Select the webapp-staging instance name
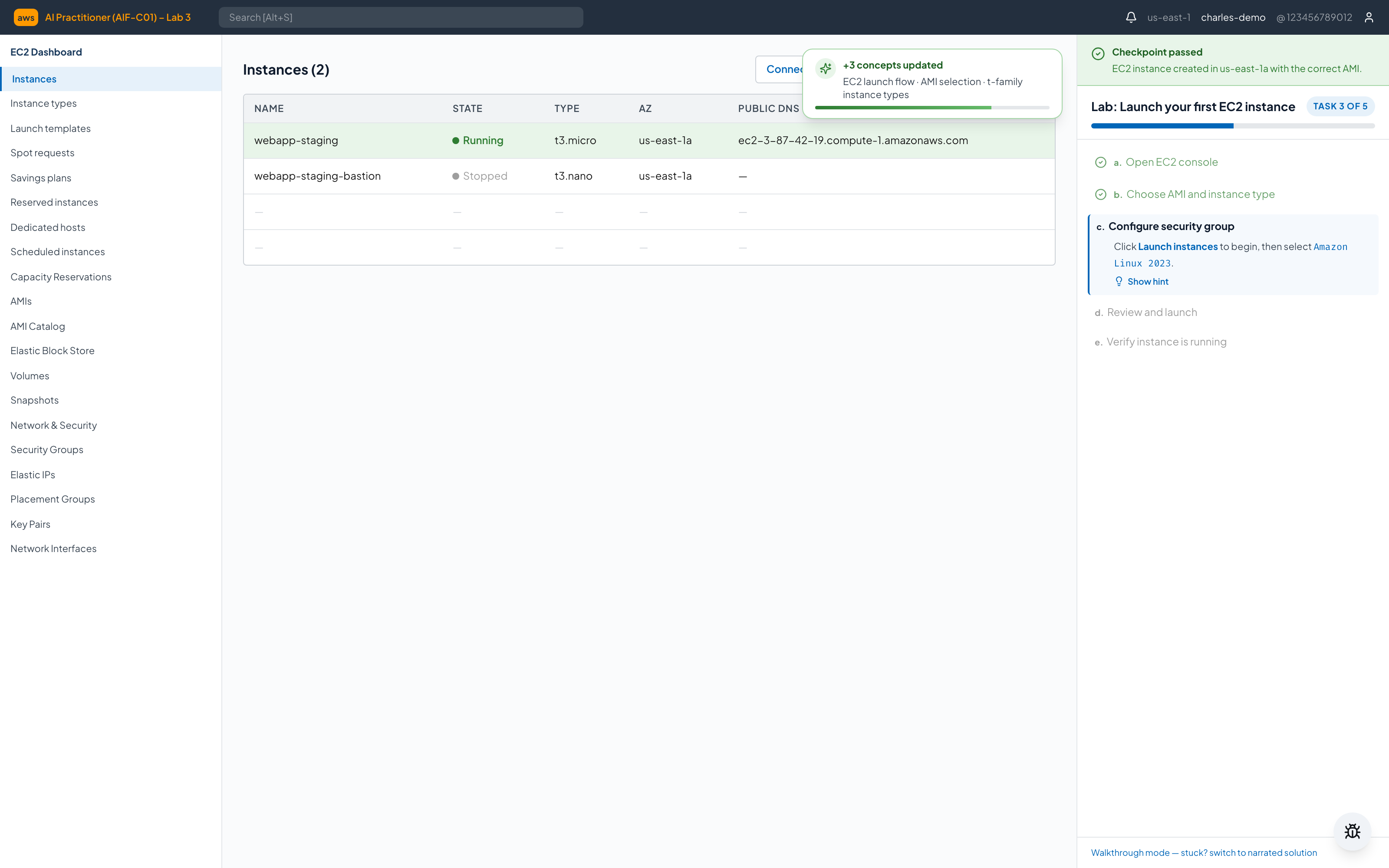Viewport: 1389px width, 868px height. [x=296, y=141]
